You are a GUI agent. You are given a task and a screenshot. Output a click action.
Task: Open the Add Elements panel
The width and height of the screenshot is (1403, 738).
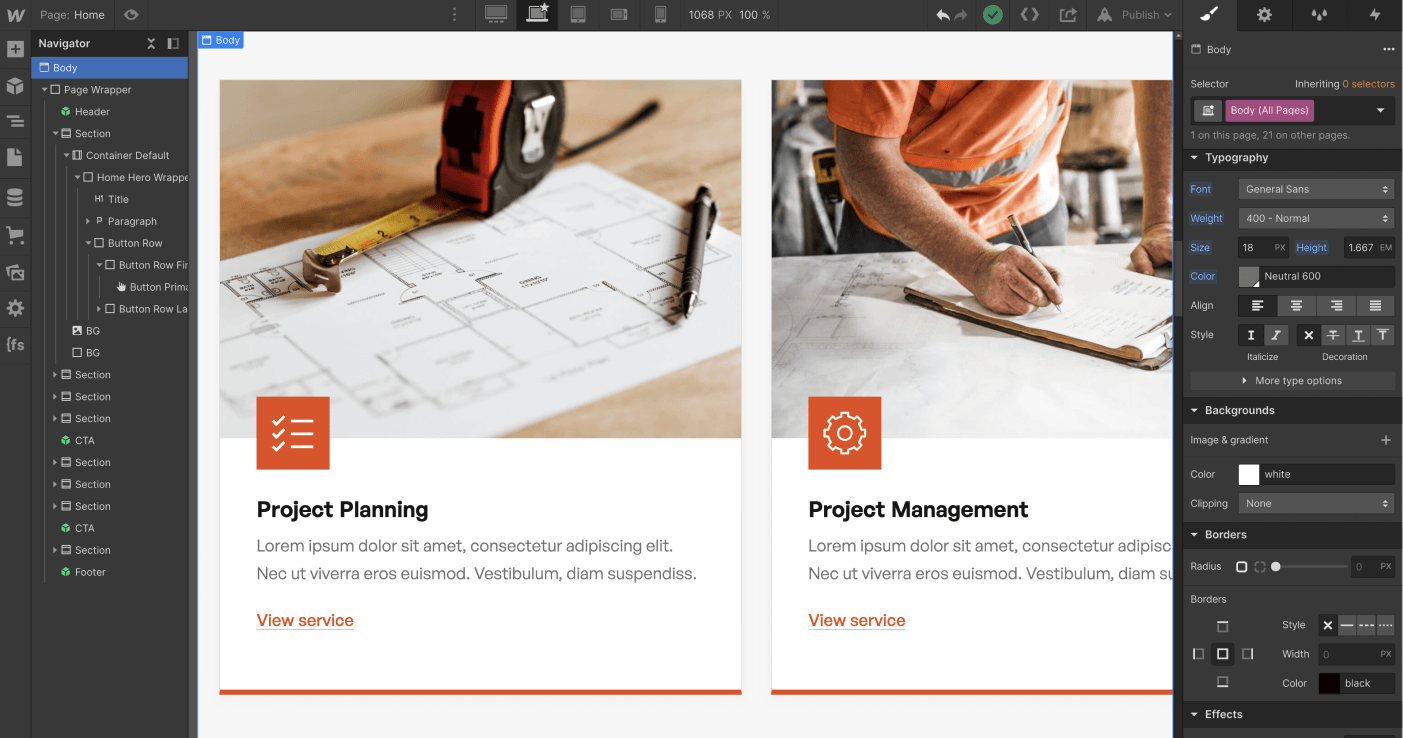pos(15,49)
